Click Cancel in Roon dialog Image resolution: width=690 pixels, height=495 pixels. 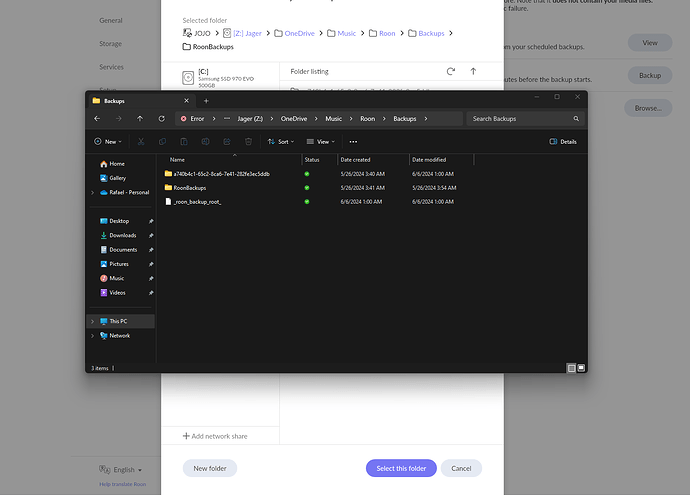(x=461, y=468)
